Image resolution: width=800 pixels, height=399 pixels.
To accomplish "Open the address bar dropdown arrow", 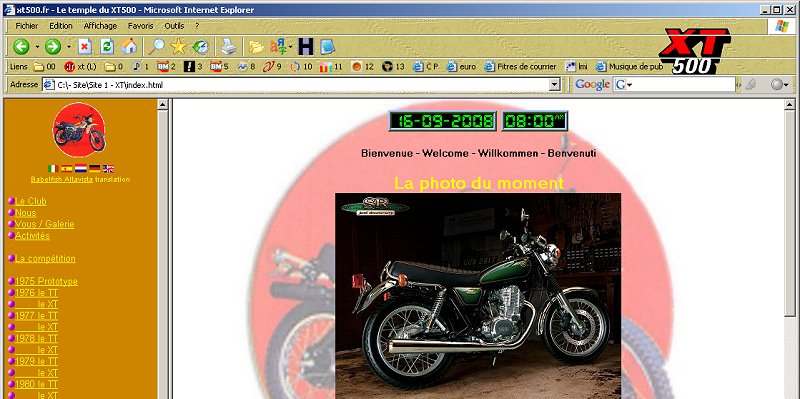I will (555, 85).
